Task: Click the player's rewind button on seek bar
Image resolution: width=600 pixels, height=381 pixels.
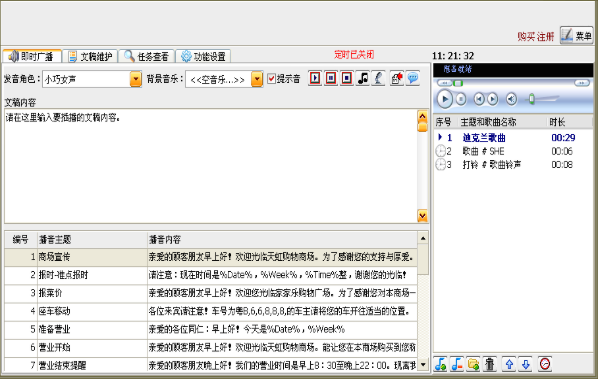Action: pos(445,83)
